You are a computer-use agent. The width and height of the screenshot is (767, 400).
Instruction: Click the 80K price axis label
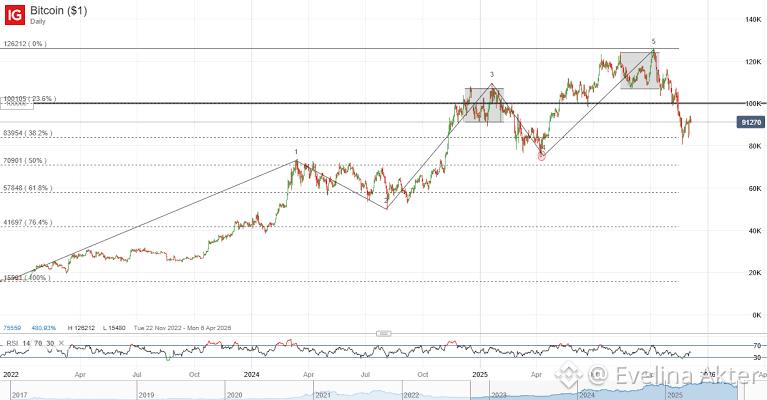(755, 146)
